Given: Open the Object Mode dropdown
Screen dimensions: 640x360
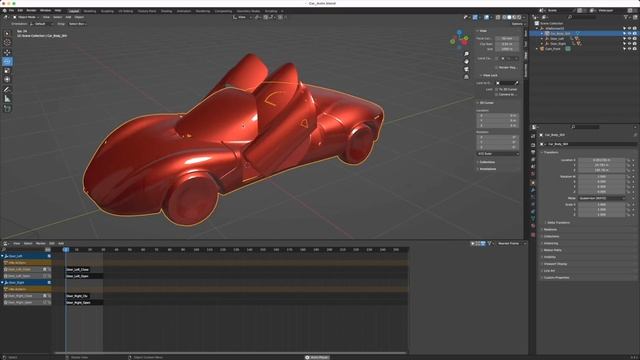Looking at the screenshot, I should tap(25, 17).
